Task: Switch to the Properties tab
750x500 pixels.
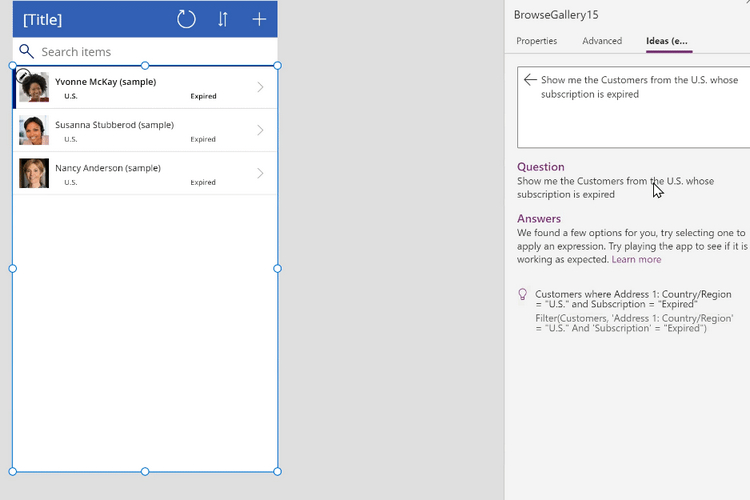Action: click(x=537, y=41)
